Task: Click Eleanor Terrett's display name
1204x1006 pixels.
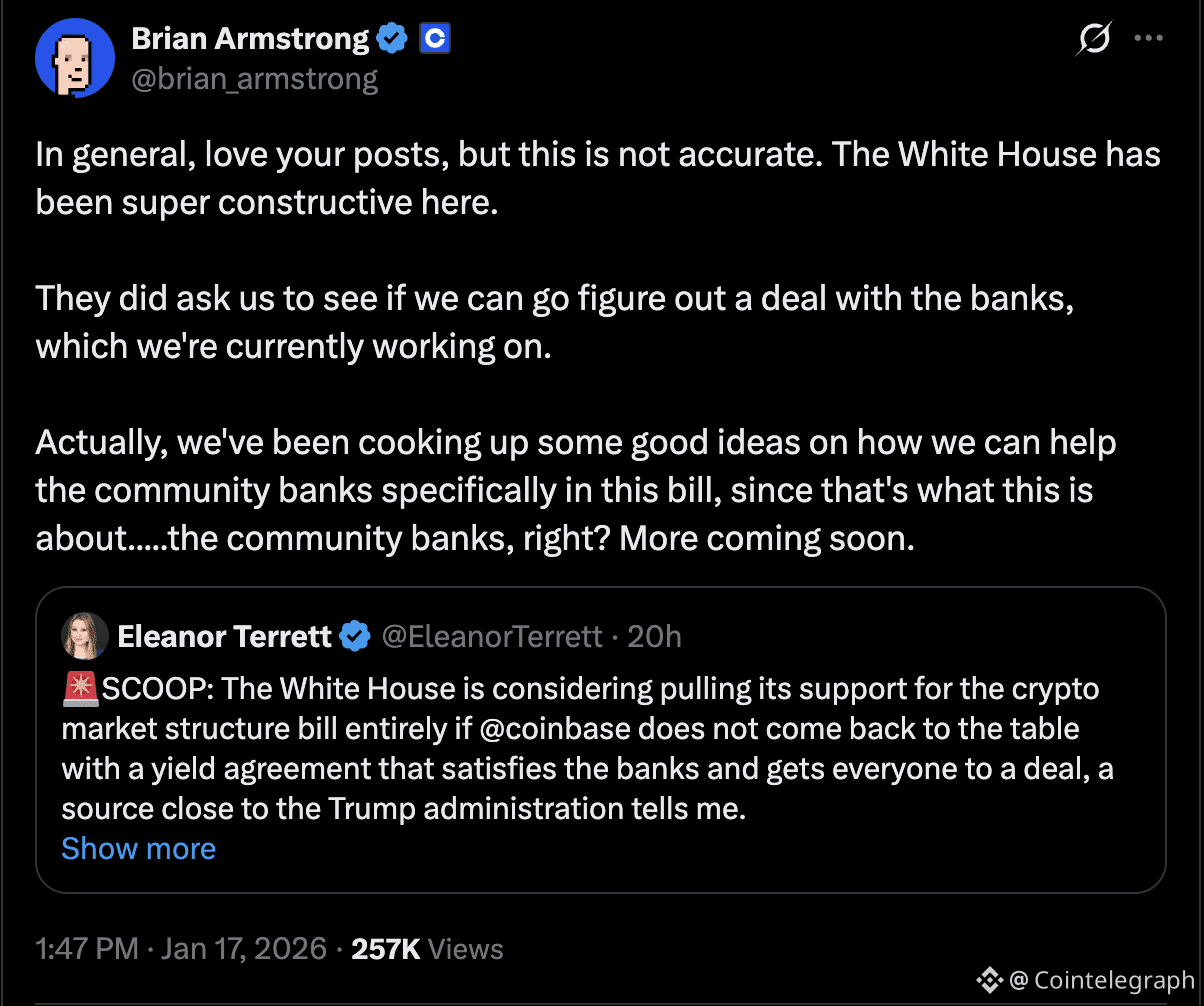Action: (225, 636)
